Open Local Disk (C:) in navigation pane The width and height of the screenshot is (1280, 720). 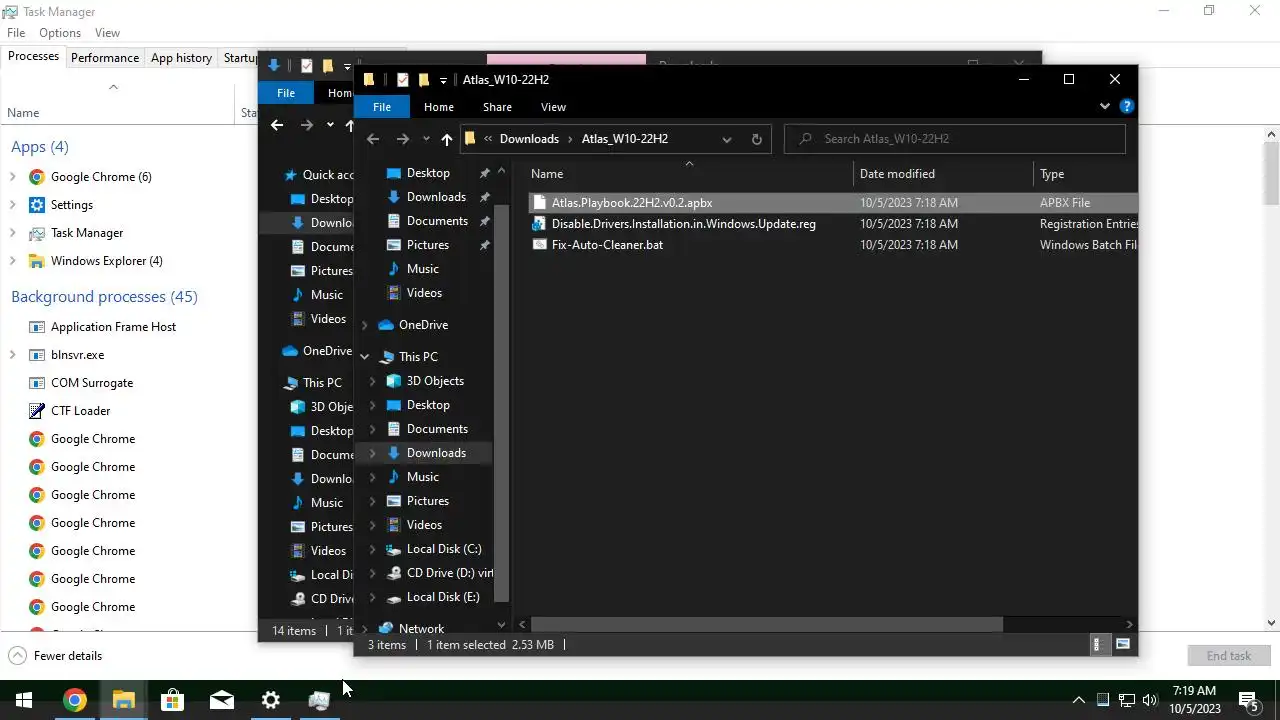(x=444, y=549)
